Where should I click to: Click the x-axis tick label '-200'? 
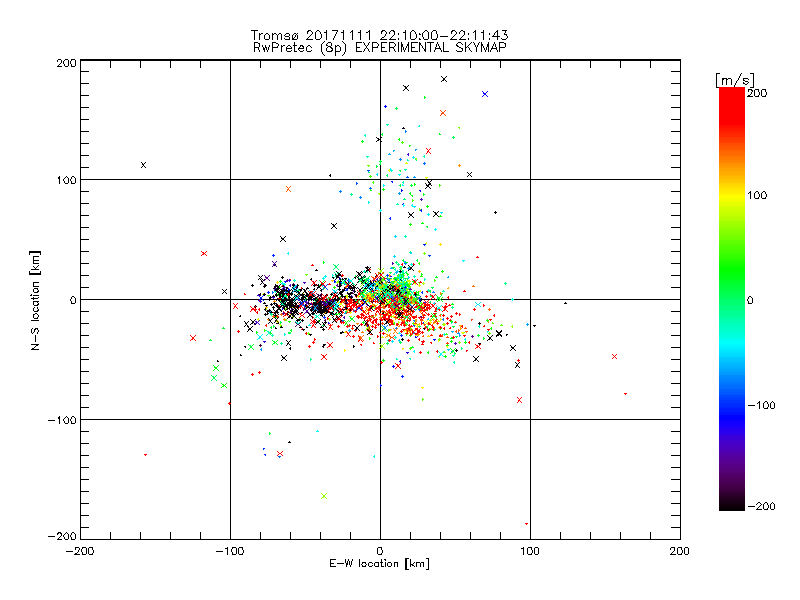(x=80, y=551)
